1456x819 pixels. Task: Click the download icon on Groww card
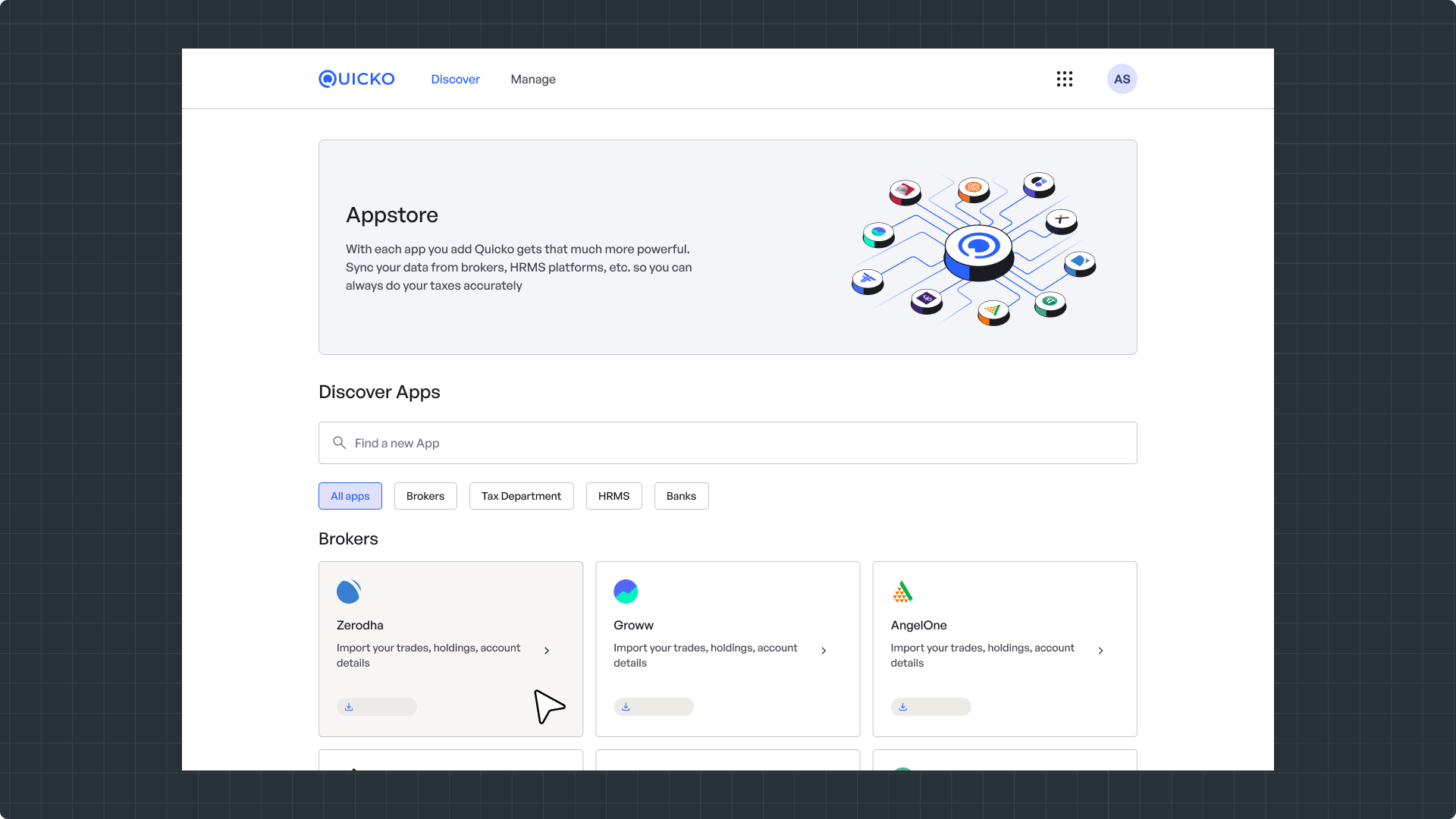(626, 707)
